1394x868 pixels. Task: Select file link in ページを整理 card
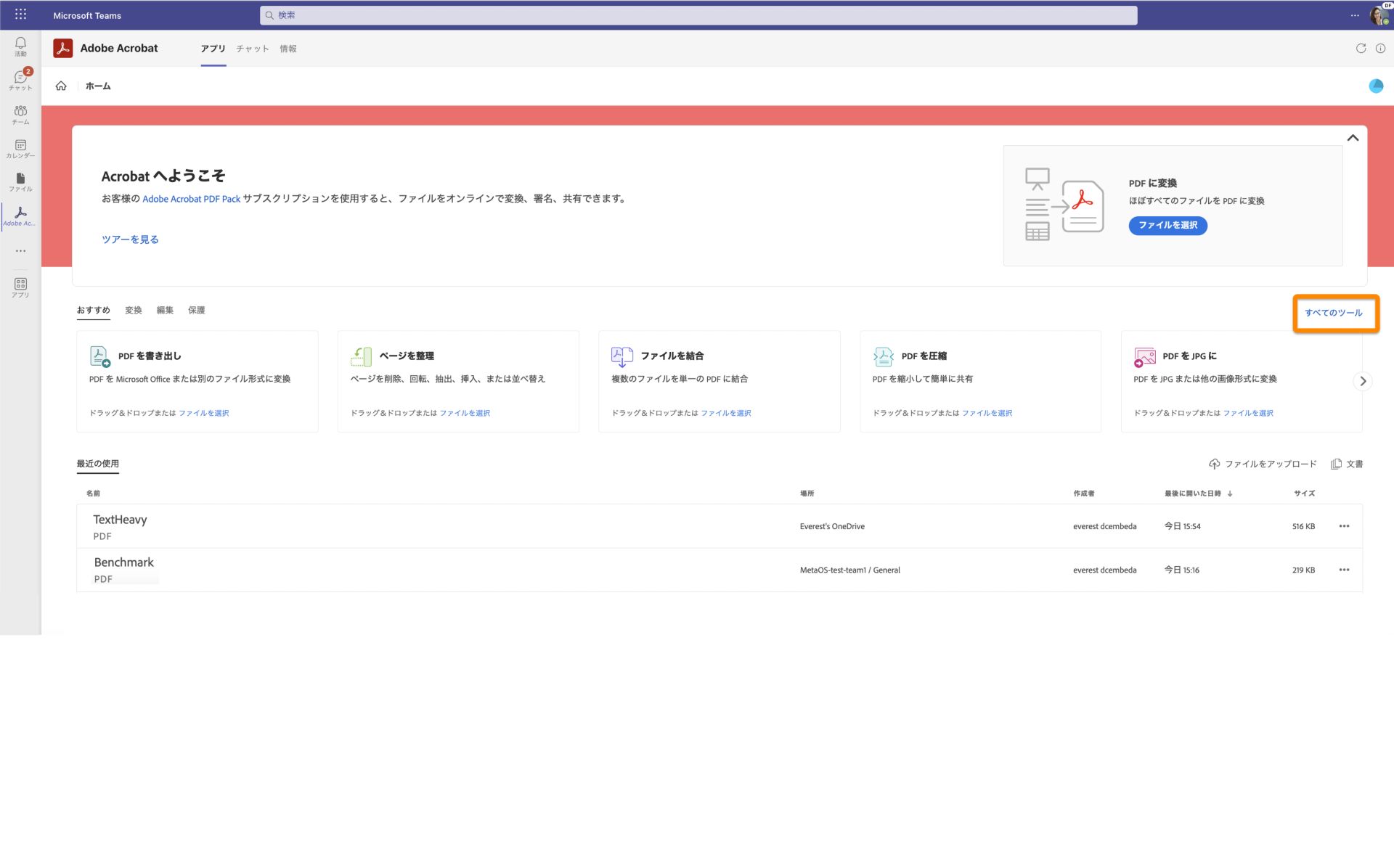pos(465,413)
